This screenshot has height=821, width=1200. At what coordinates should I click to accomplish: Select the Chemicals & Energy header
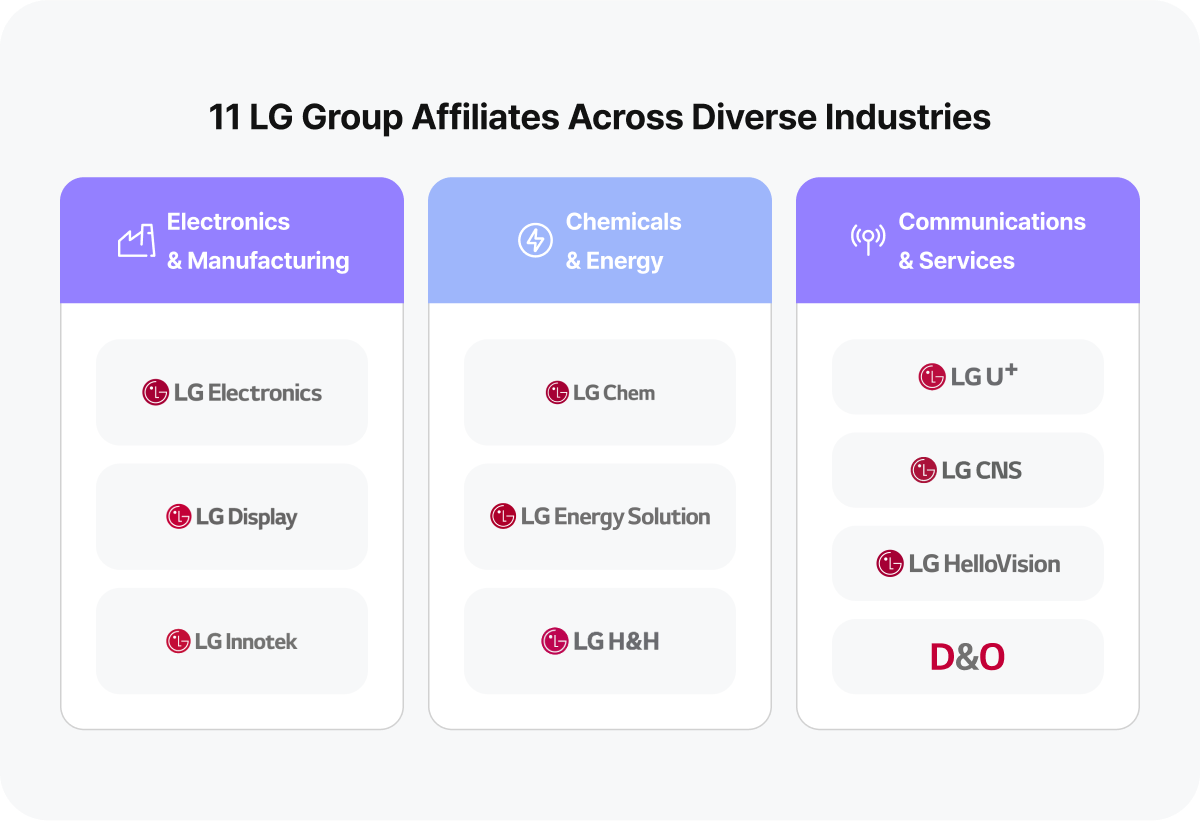(599, 240)
